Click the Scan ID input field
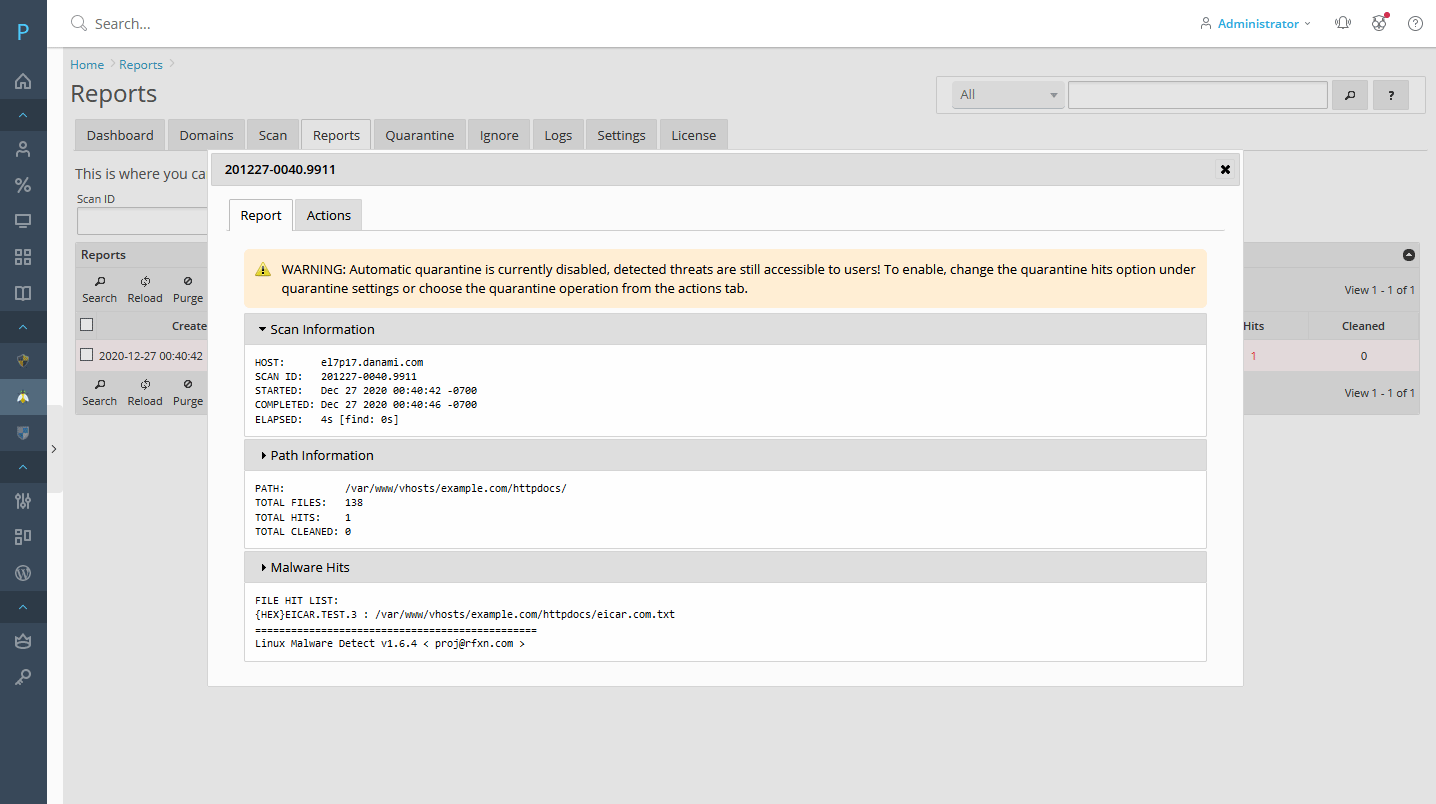 [x=142, y=221]
